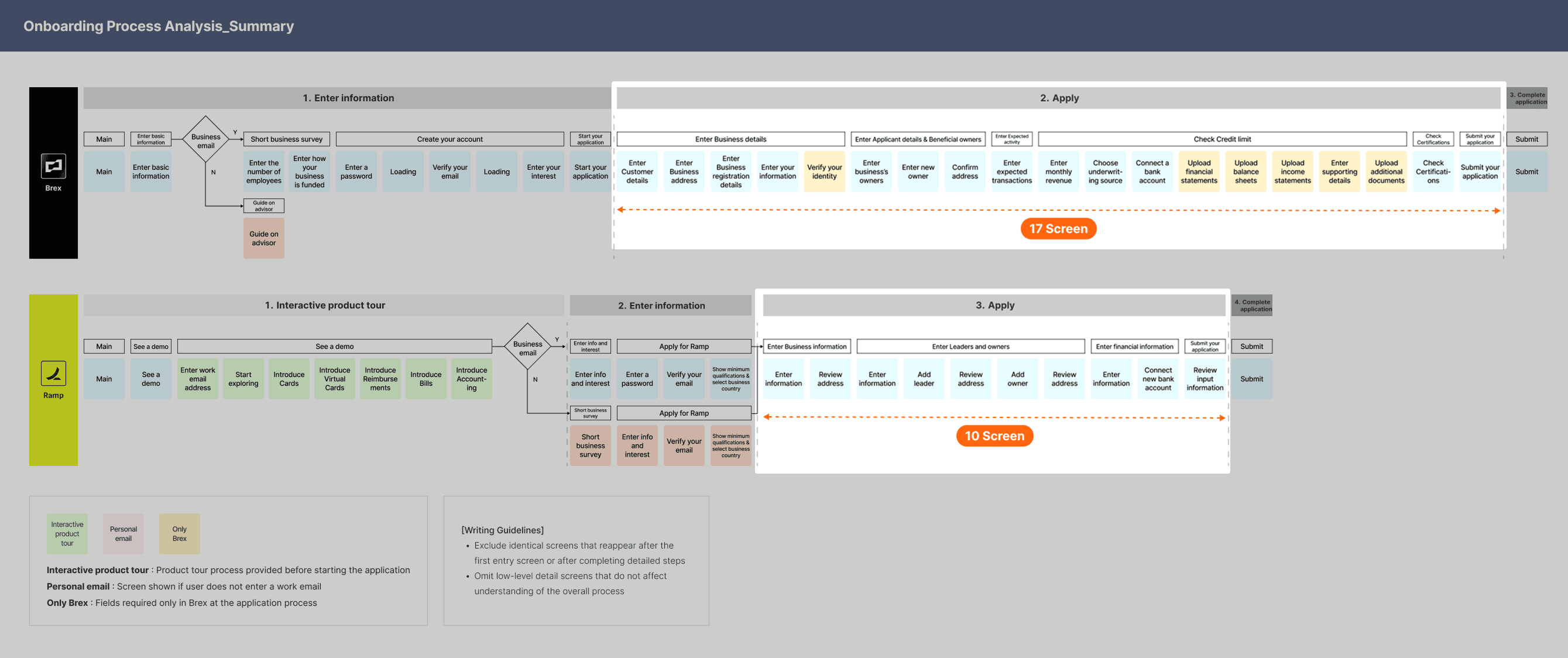Select the Verify your identity card
The image size is (1568, 658).
point(824,172)
